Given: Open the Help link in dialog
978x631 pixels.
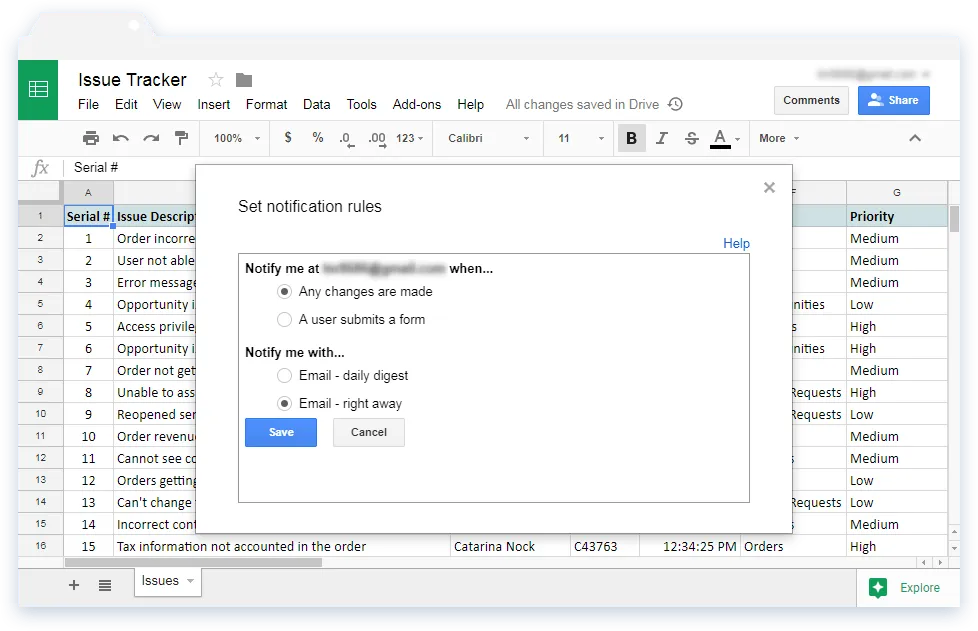Looking at the screenshot, I should tap(736, 243).
